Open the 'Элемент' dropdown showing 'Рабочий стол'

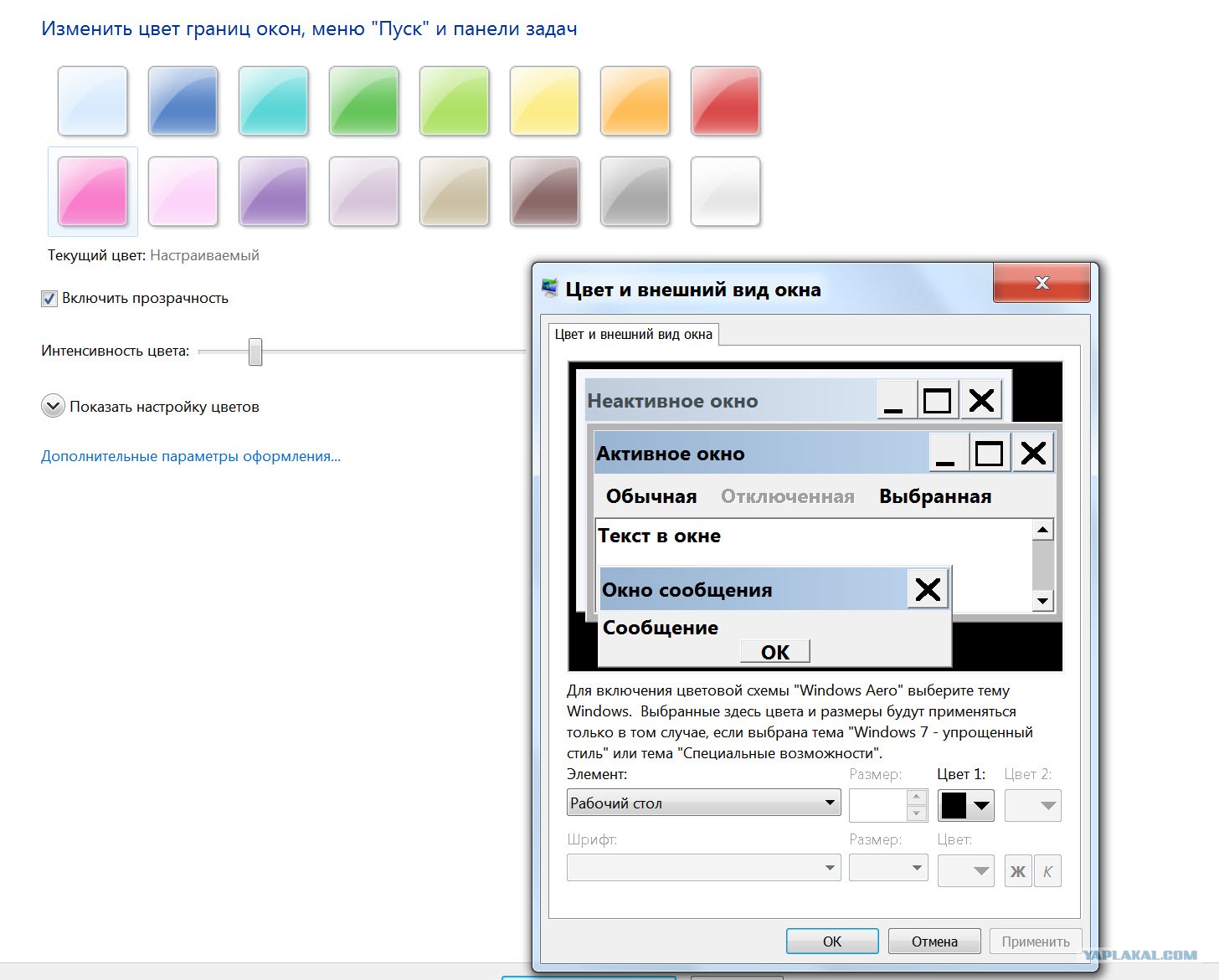tap(704, 803)
